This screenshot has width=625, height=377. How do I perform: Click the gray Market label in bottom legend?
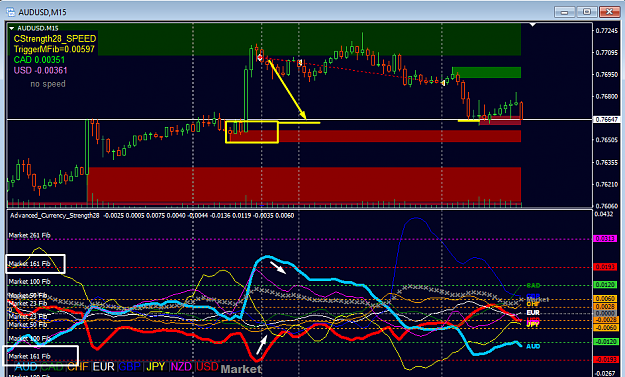[241, 369]
